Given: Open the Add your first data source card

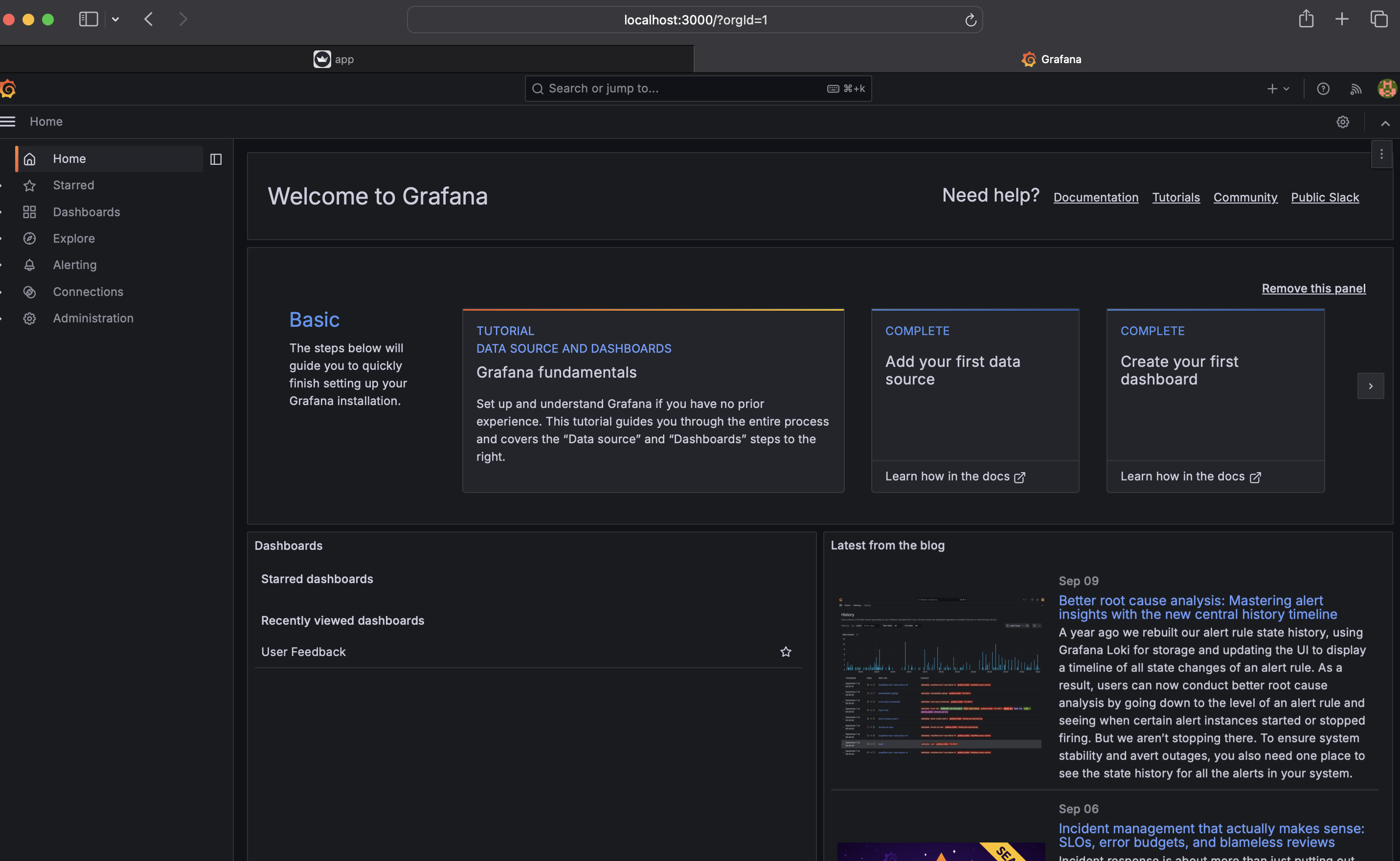Looking at the screenshot, I should click(x=975, y=401).
